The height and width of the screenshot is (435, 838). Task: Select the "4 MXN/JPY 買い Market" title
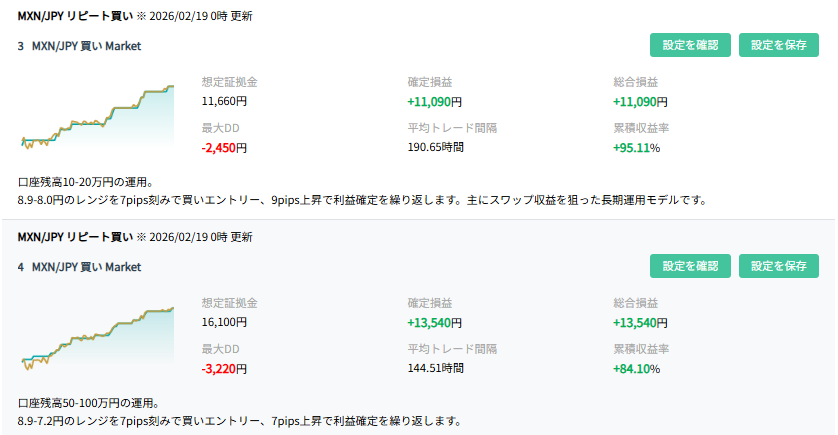80,267
